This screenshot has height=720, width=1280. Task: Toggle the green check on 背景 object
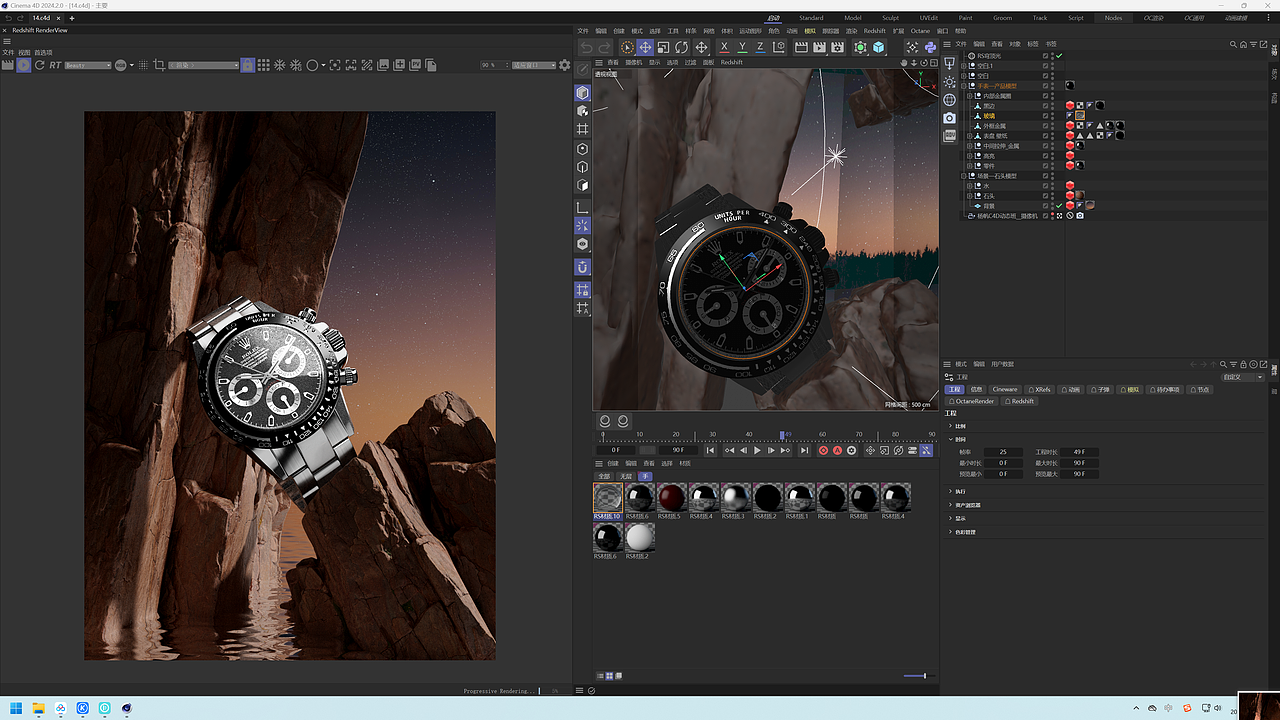click(1059, 206)
